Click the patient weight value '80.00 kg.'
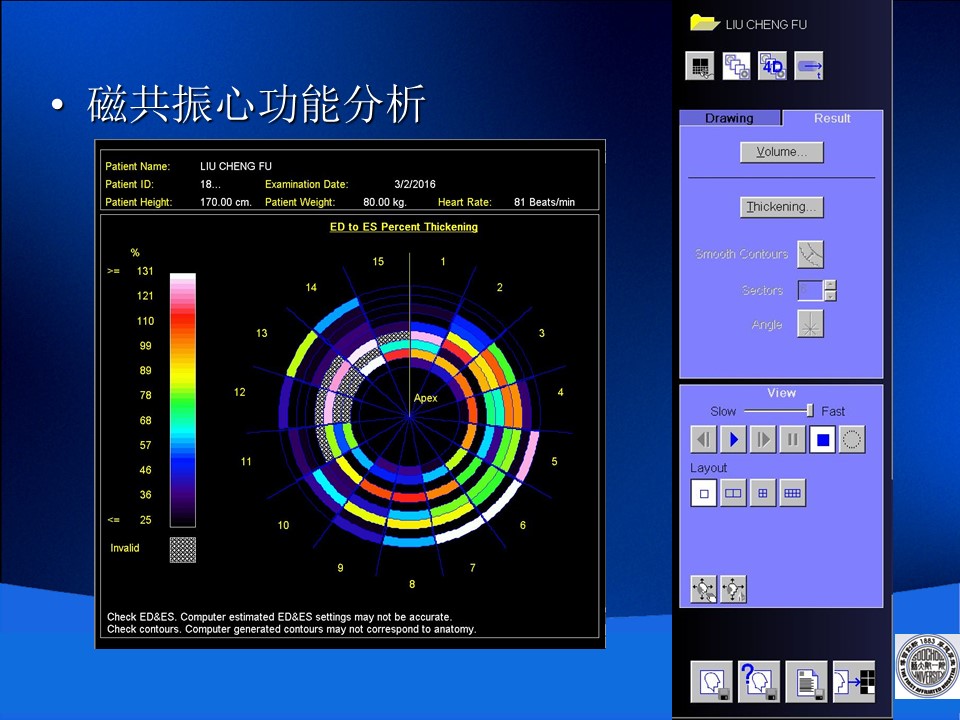 (x=384, y=202)
